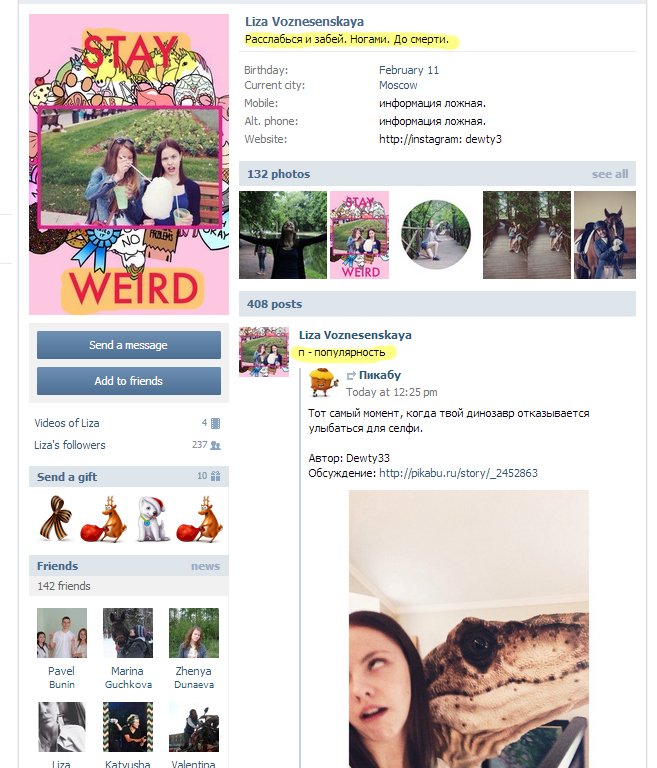Open the 'see all' photos link
Image resolution: width=657 pixels, height=768 pixels.
pyautogui.click(x=609, y=174)
